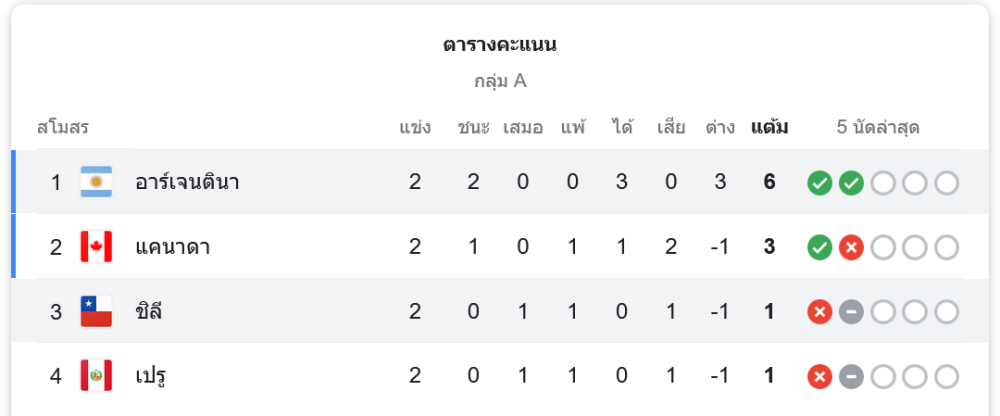The height and width of the screenshot is (416, 1000).
Task: Click Canada's green win checkmark
Action: tap(820, 247)
